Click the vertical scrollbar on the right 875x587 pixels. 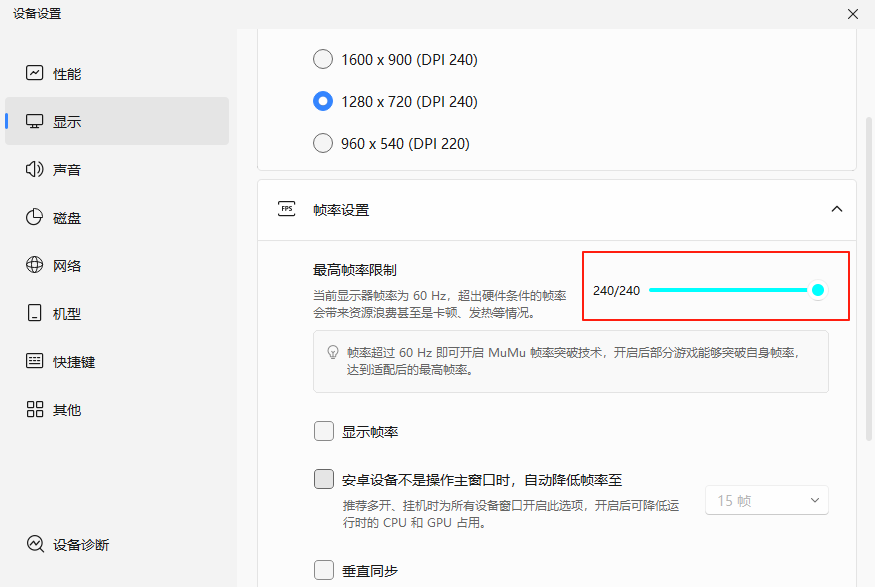[x=868, y=280]
